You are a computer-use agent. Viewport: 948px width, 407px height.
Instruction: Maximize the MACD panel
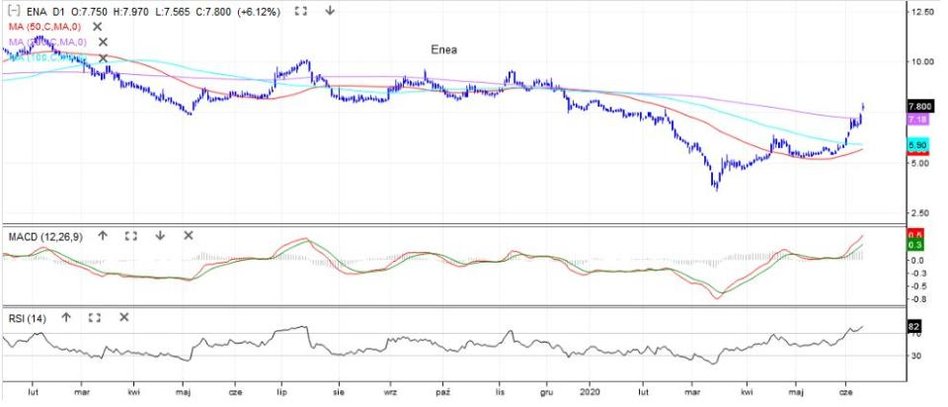pos(130,236)
